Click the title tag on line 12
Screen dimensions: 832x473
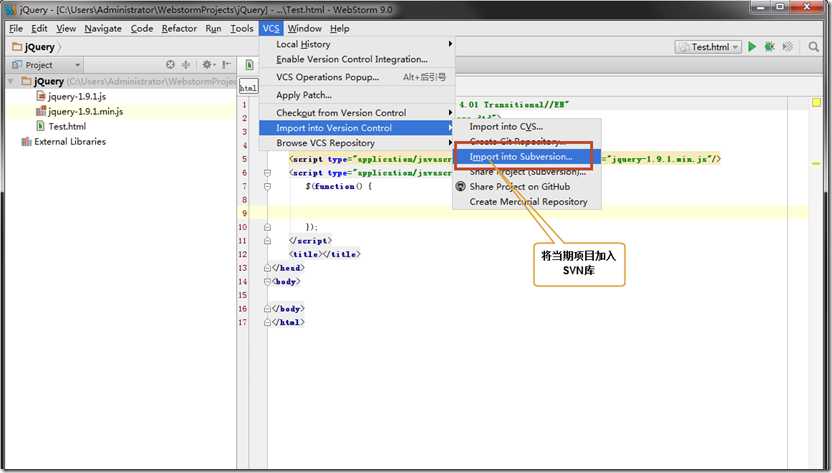pyautogui.click(x=324, y=254)
